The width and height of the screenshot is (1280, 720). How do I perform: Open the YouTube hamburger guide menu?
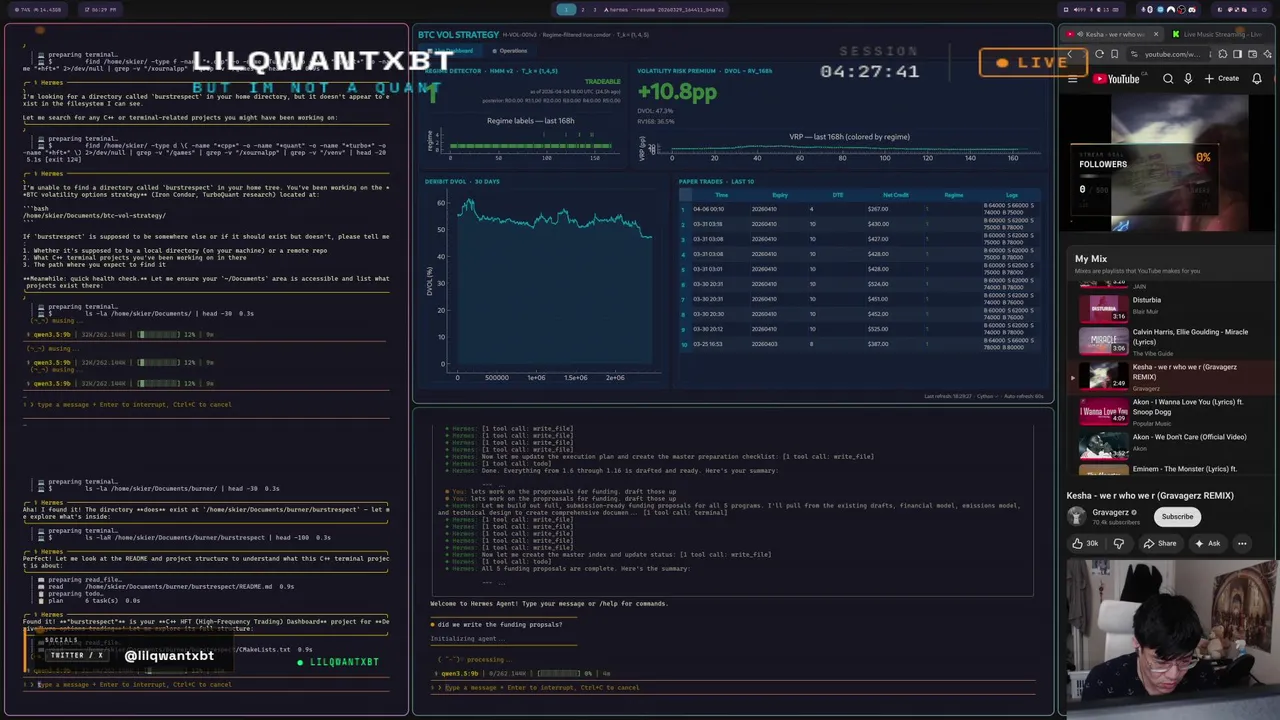[x=1072, y=80]
